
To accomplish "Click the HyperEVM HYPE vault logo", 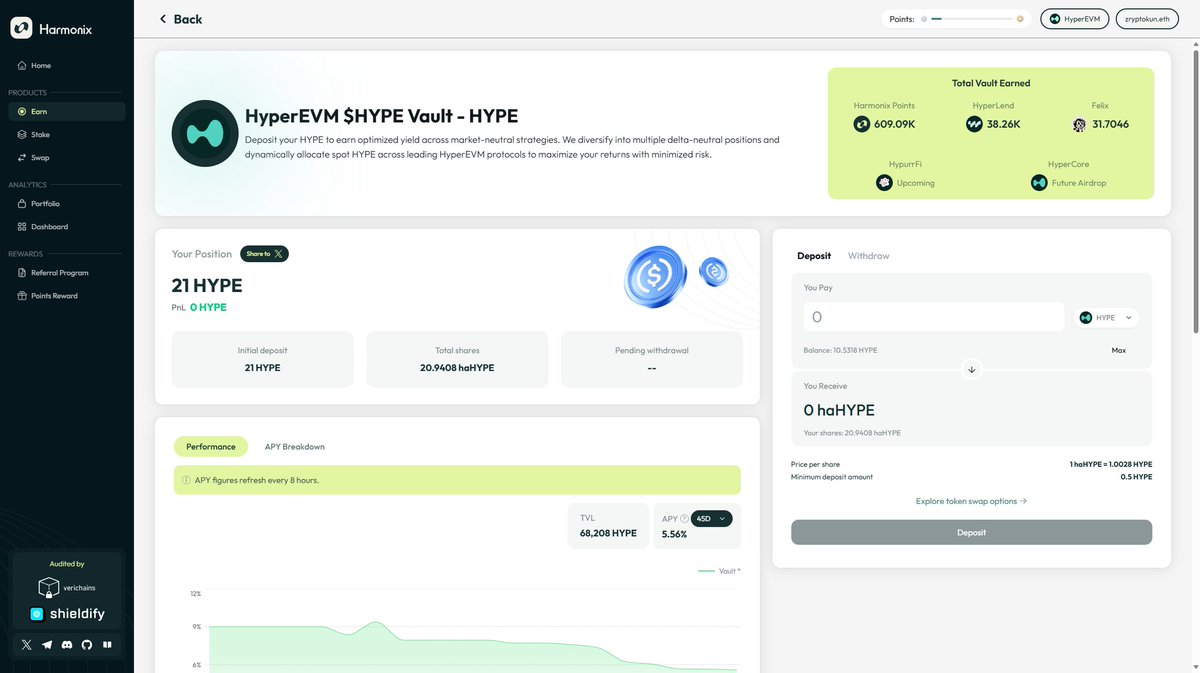I will click(204, 133).
